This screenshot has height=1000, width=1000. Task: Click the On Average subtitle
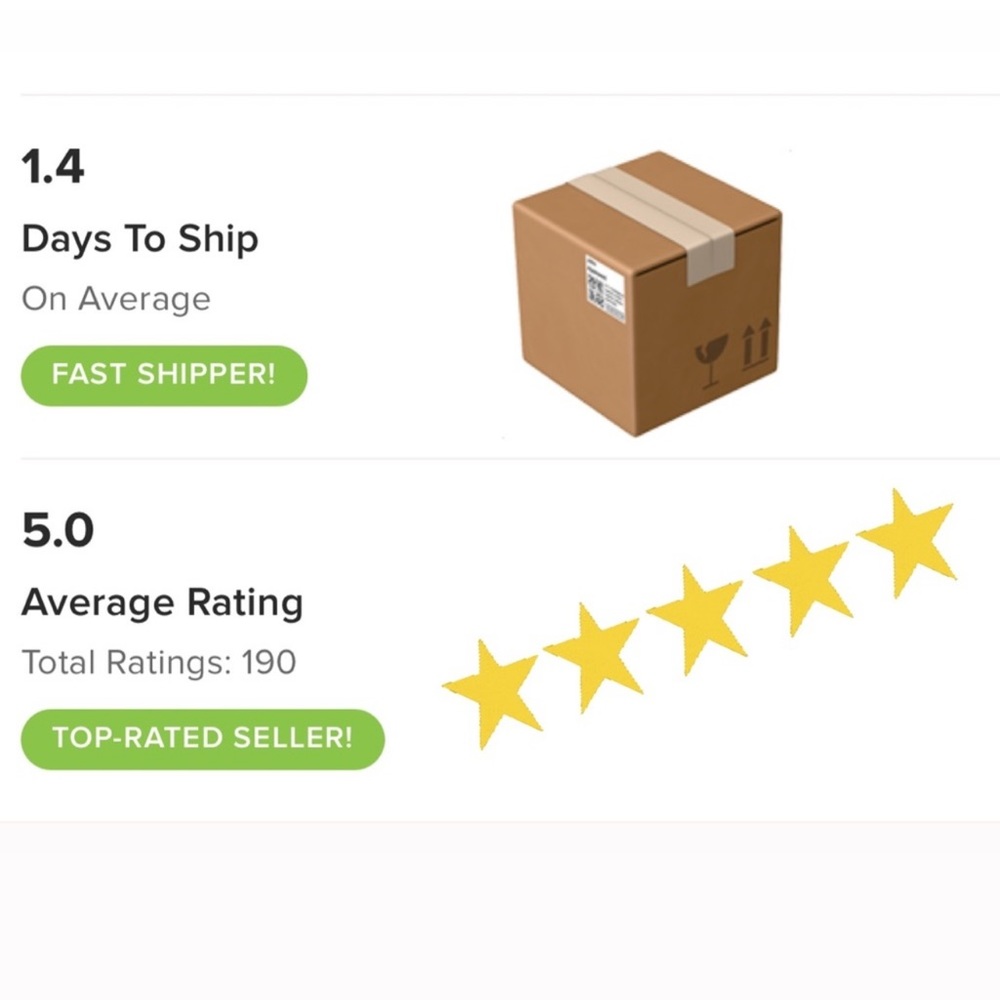[116, 299]
